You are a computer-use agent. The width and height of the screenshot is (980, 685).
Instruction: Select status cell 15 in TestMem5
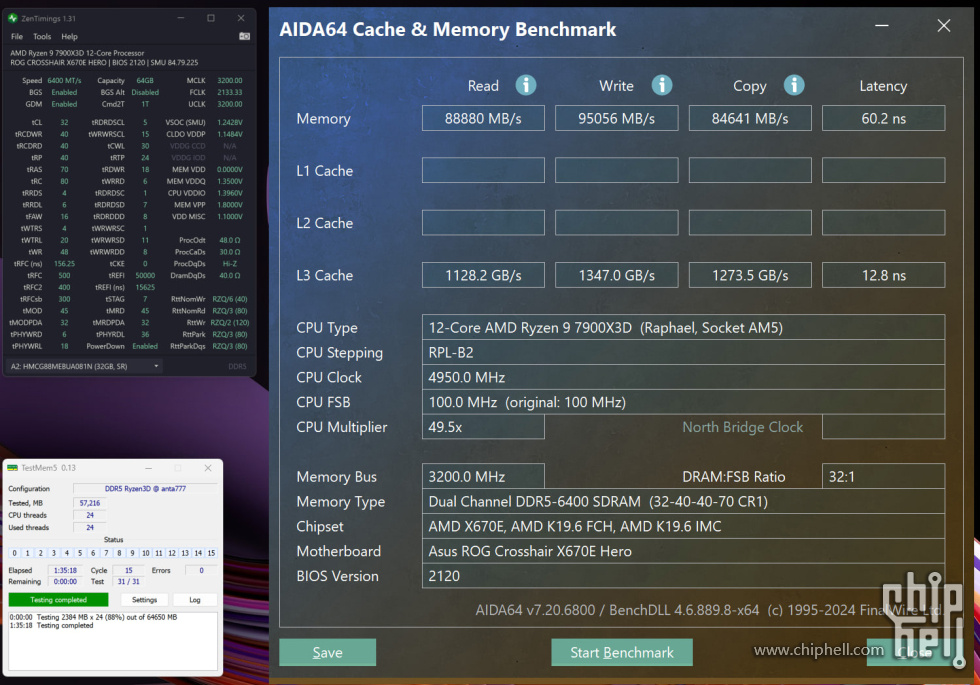click(x=211, y=553)
